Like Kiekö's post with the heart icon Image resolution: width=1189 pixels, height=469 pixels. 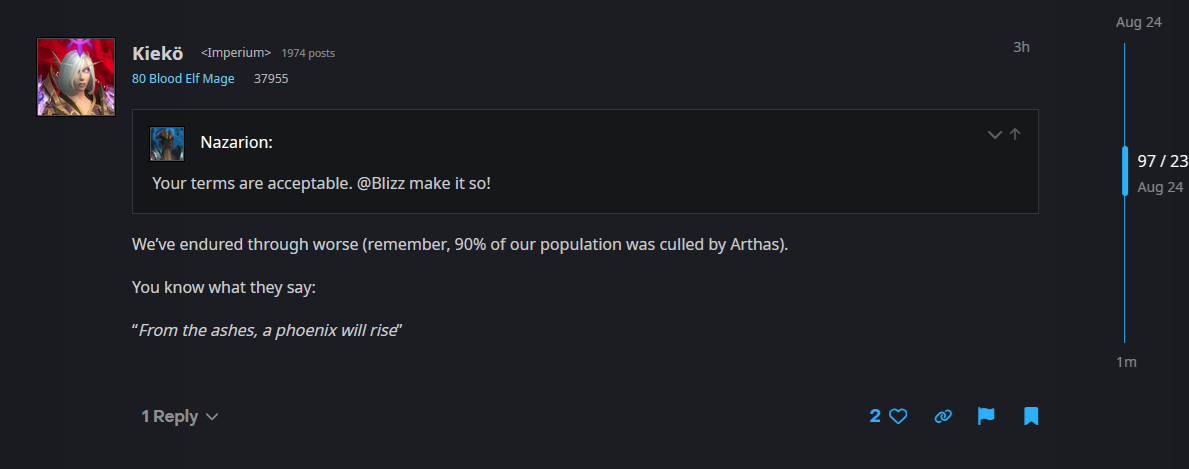pos(898,416)
